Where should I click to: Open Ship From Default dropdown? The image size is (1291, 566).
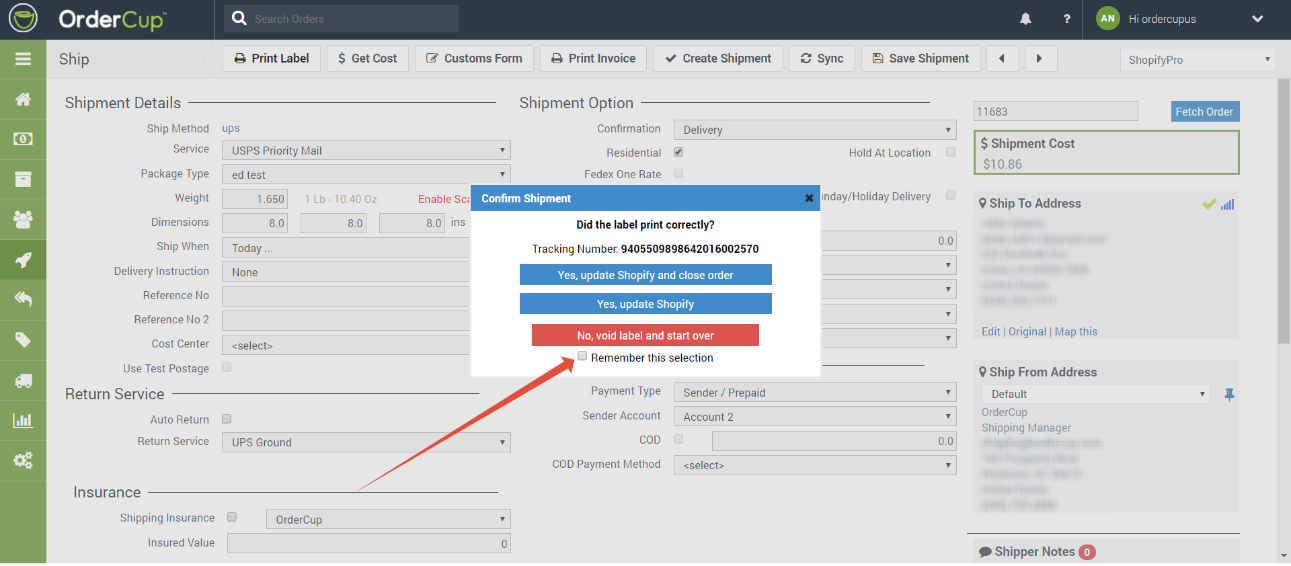coord(1096,394)
